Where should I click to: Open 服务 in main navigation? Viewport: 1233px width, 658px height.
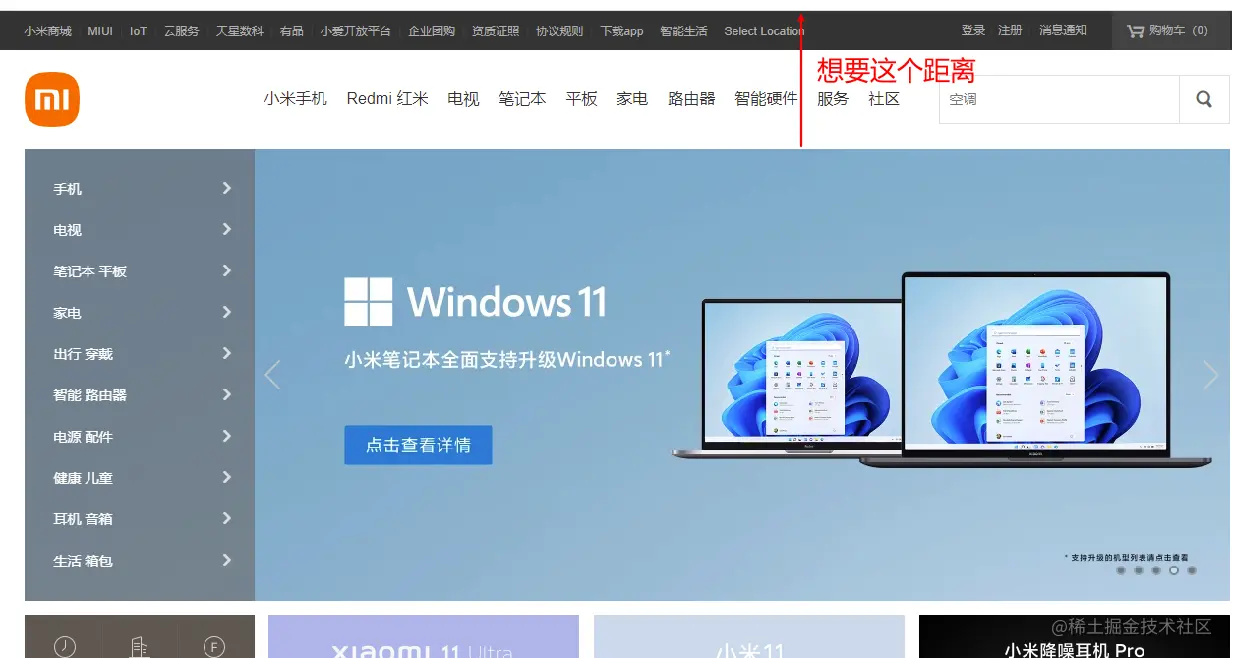point(833,99)
